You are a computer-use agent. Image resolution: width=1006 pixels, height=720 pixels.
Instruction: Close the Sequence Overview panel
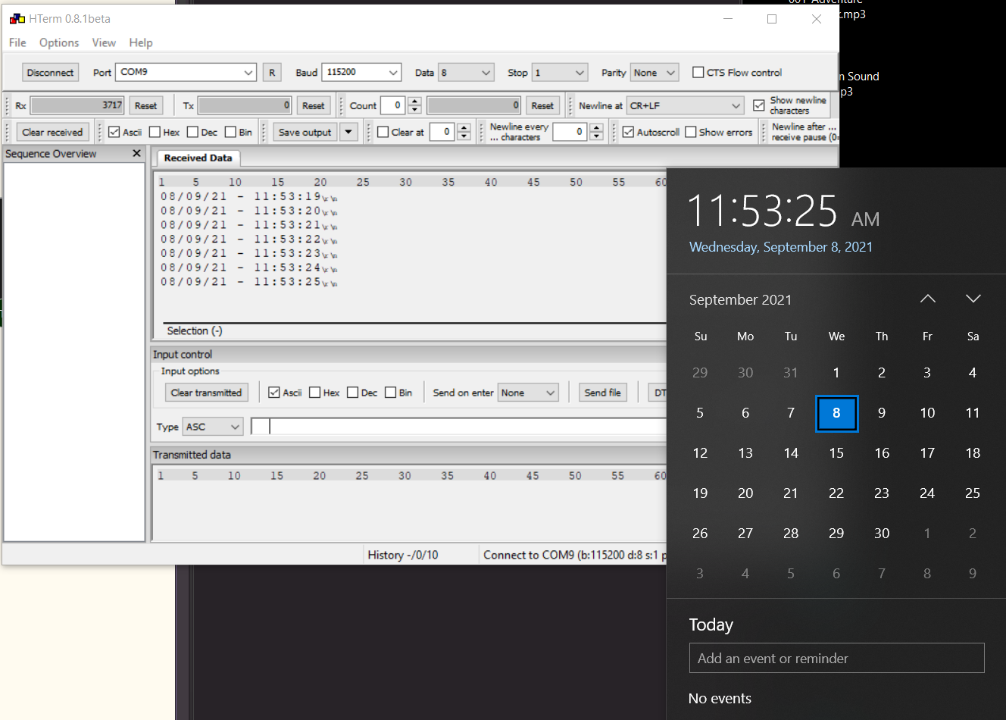pyautogui.click(x=137, y=154)
